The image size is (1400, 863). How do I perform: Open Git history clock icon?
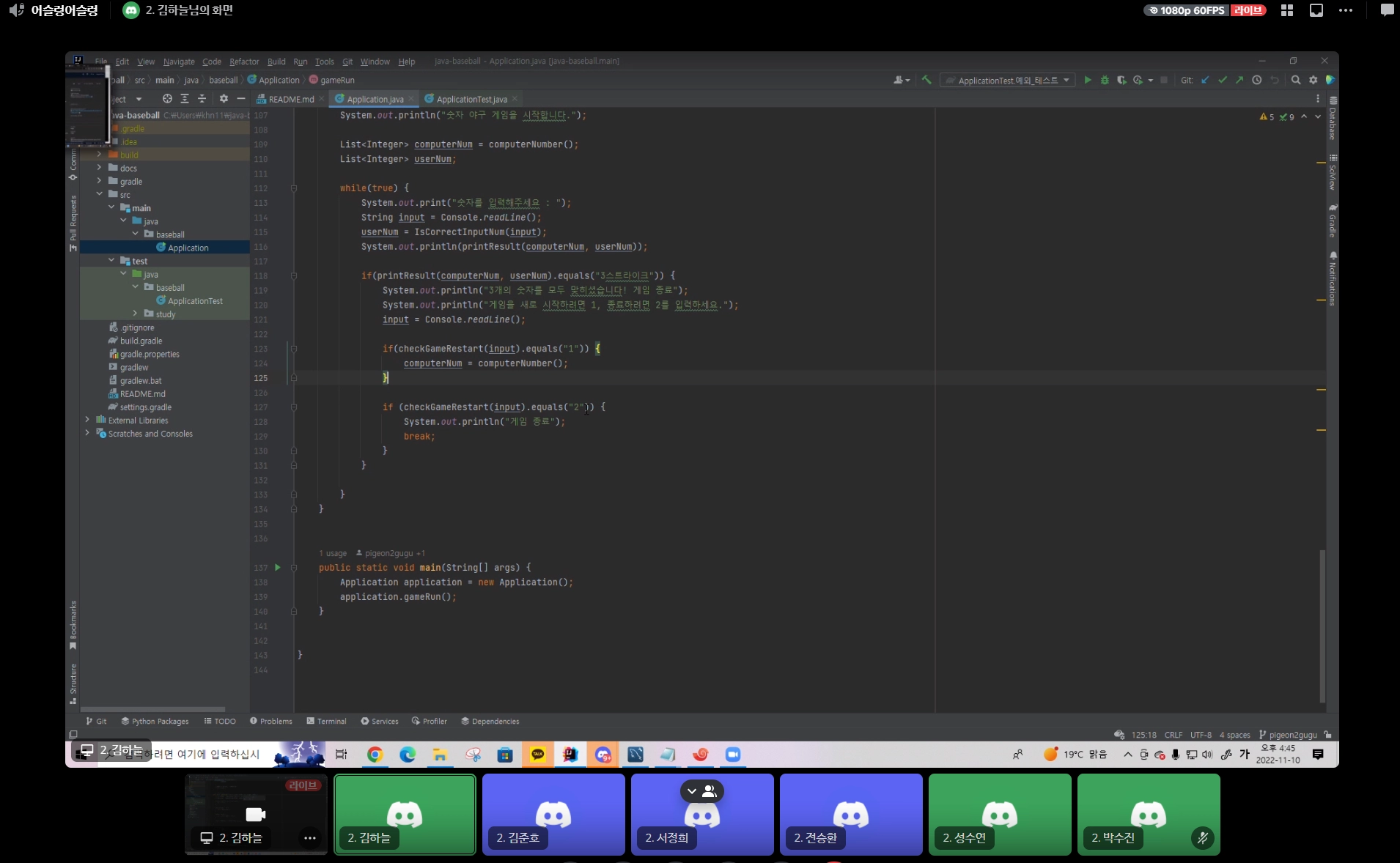(x=1257, y=80)
